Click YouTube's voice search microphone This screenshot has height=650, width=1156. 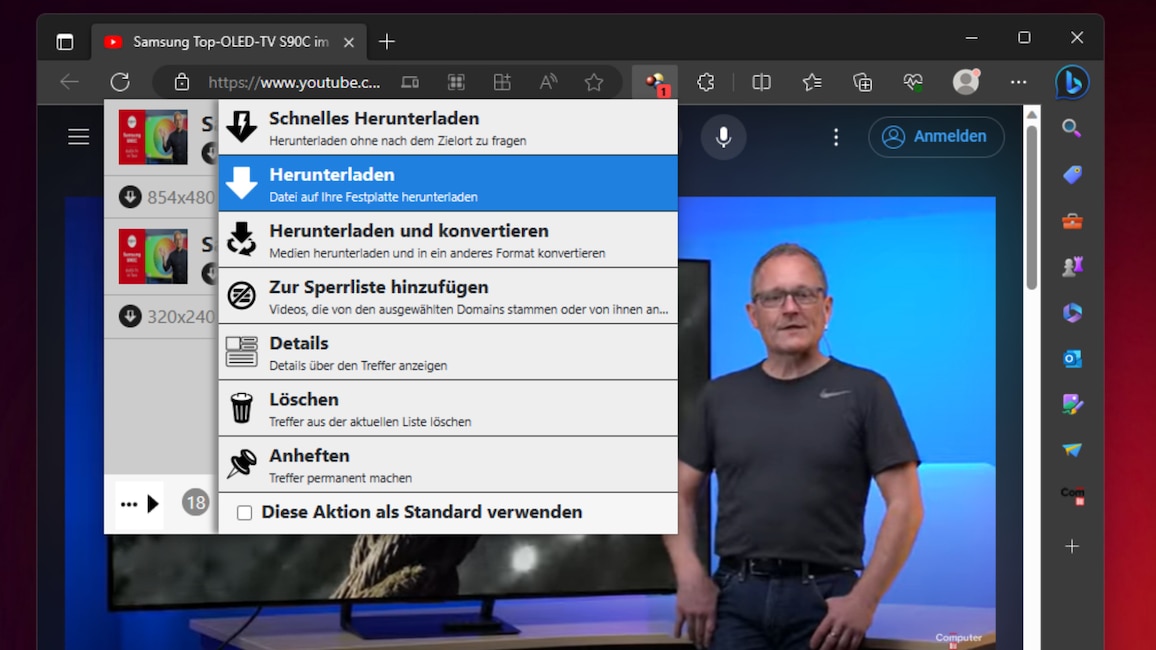click(723, 136)
